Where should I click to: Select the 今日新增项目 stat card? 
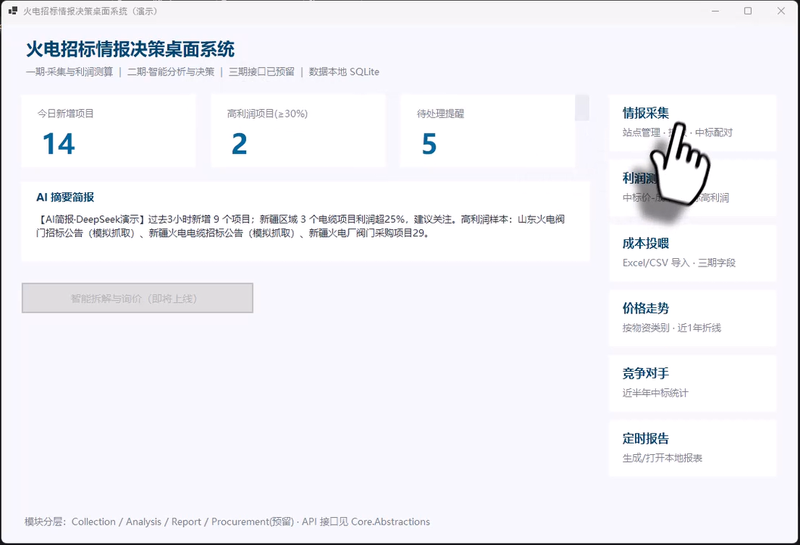(x=108, y=131)
